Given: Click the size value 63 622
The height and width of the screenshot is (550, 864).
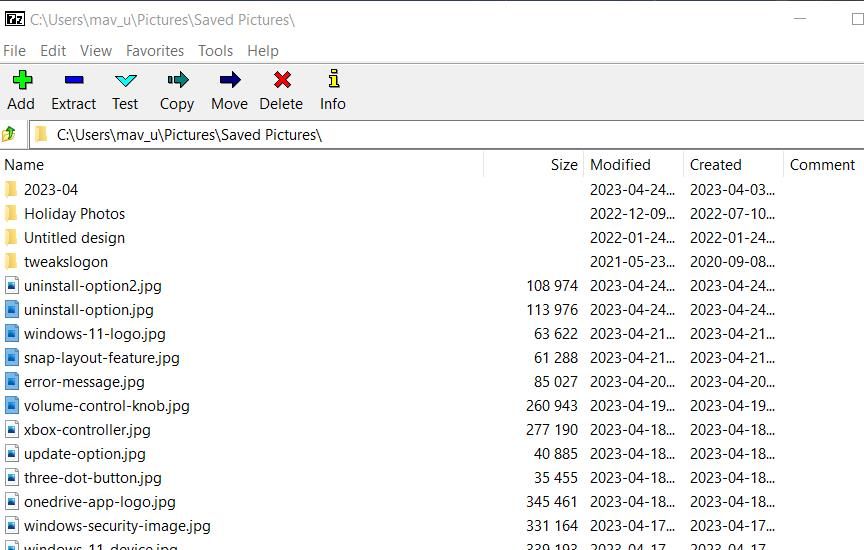Looking at the screenshot, I should click(556, 333).
